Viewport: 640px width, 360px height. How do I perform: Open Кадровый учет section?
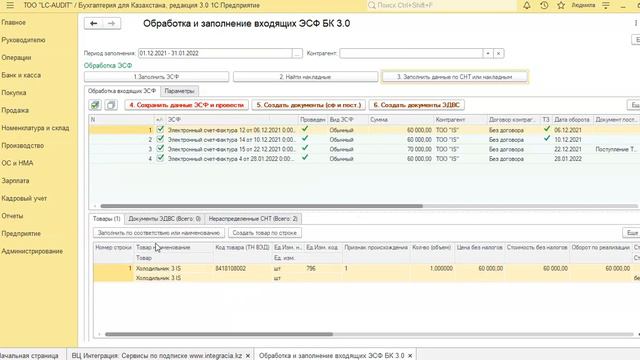click(x=24, y=198)
